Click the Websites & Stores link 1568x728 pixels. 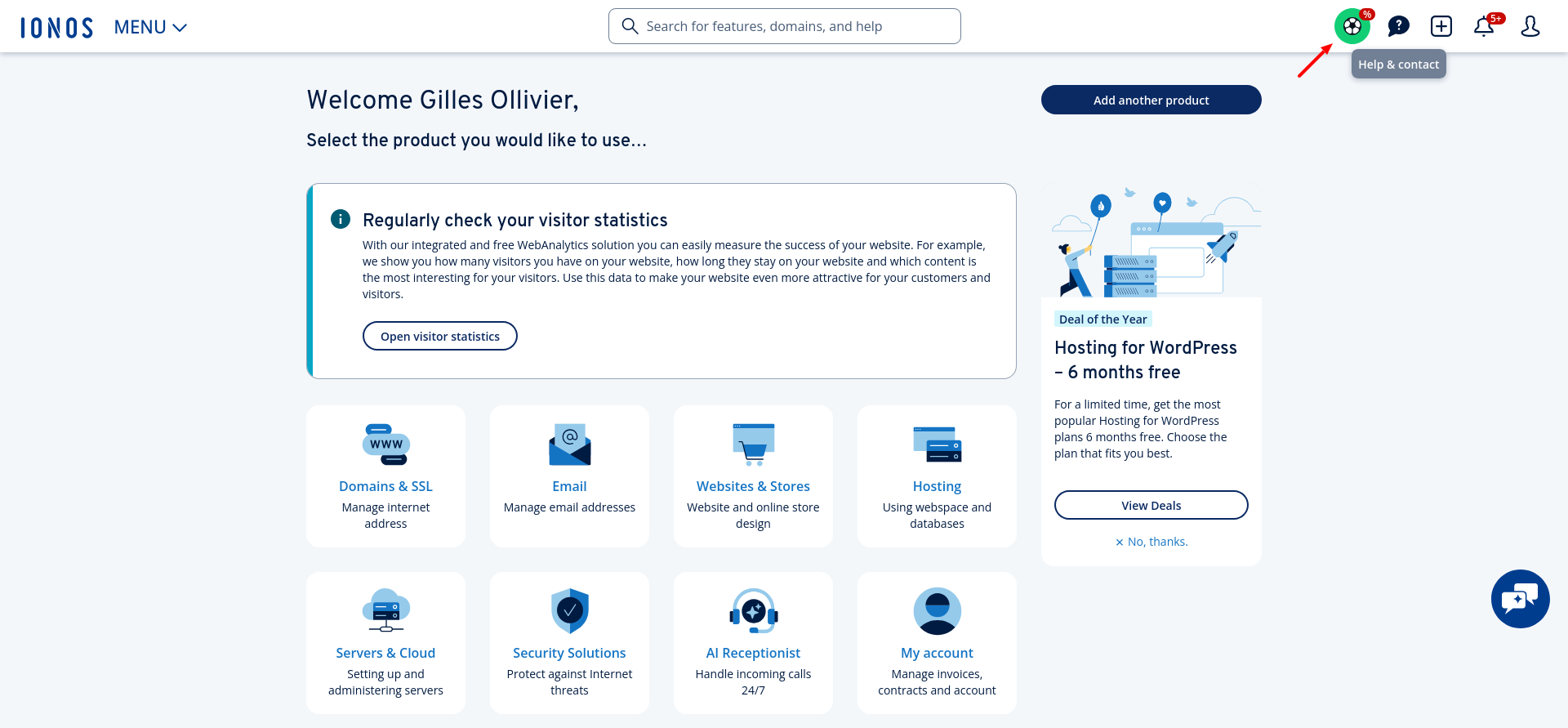click(753, 486)
